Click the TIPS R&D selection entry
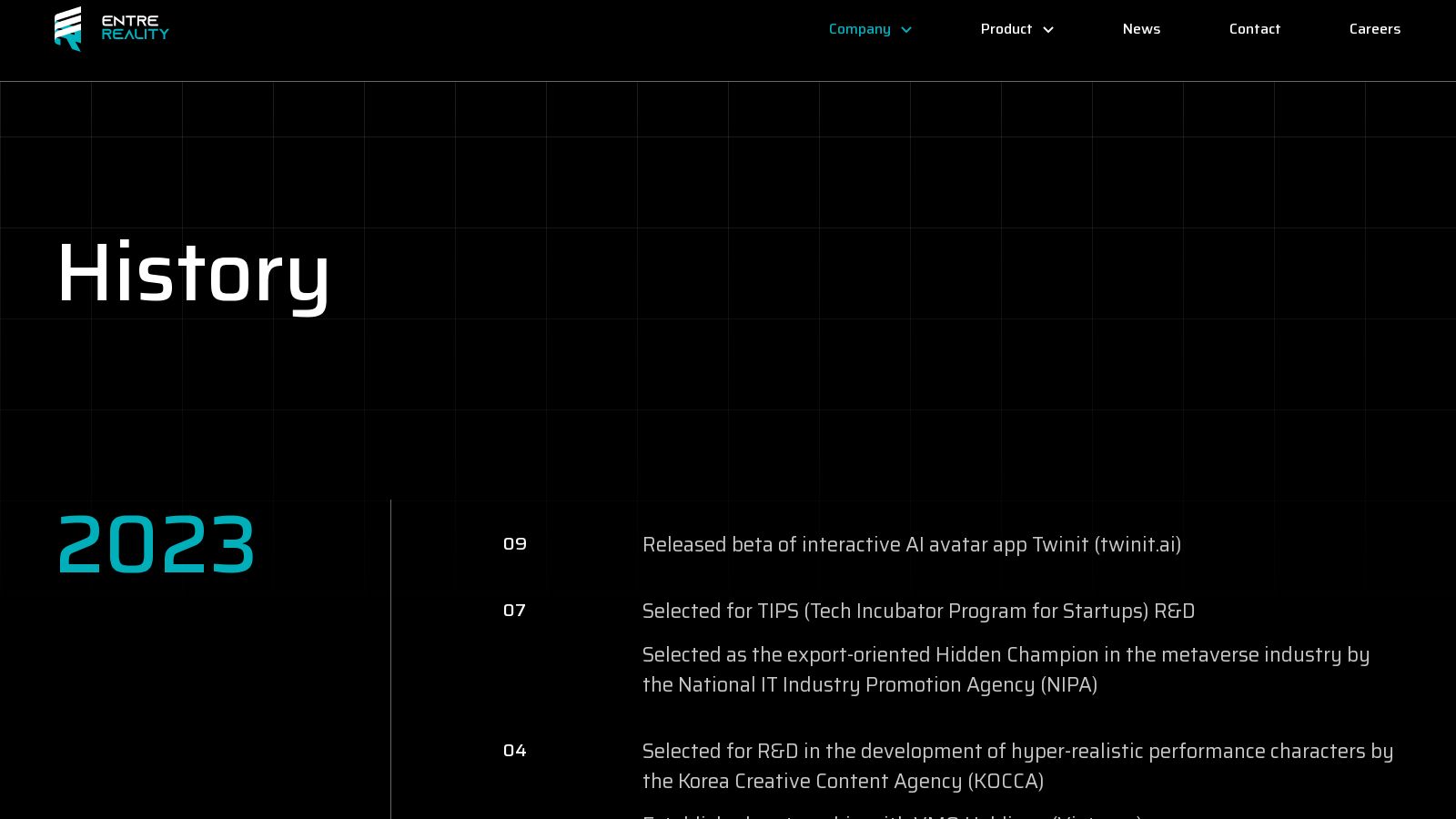The image size is (1456, 819). click(918, 611)
